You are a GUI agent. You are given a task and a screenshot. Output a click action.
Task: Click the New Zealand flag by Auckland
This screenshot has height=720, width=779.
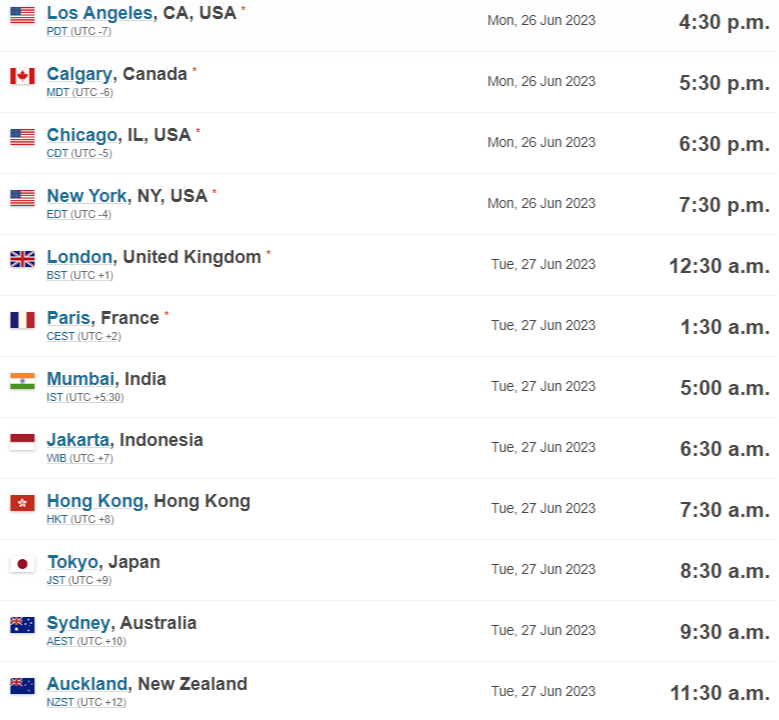coord(22,687)
